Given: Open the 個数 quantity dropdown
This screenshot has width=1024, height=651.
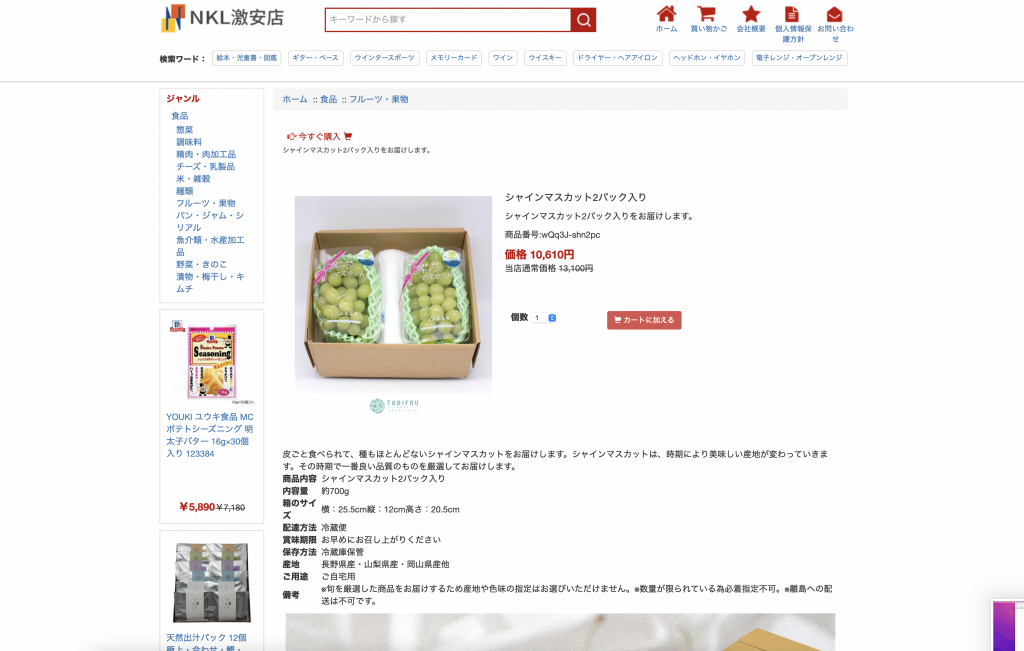Looking at the screenshot, I should [x=544, y=318].
